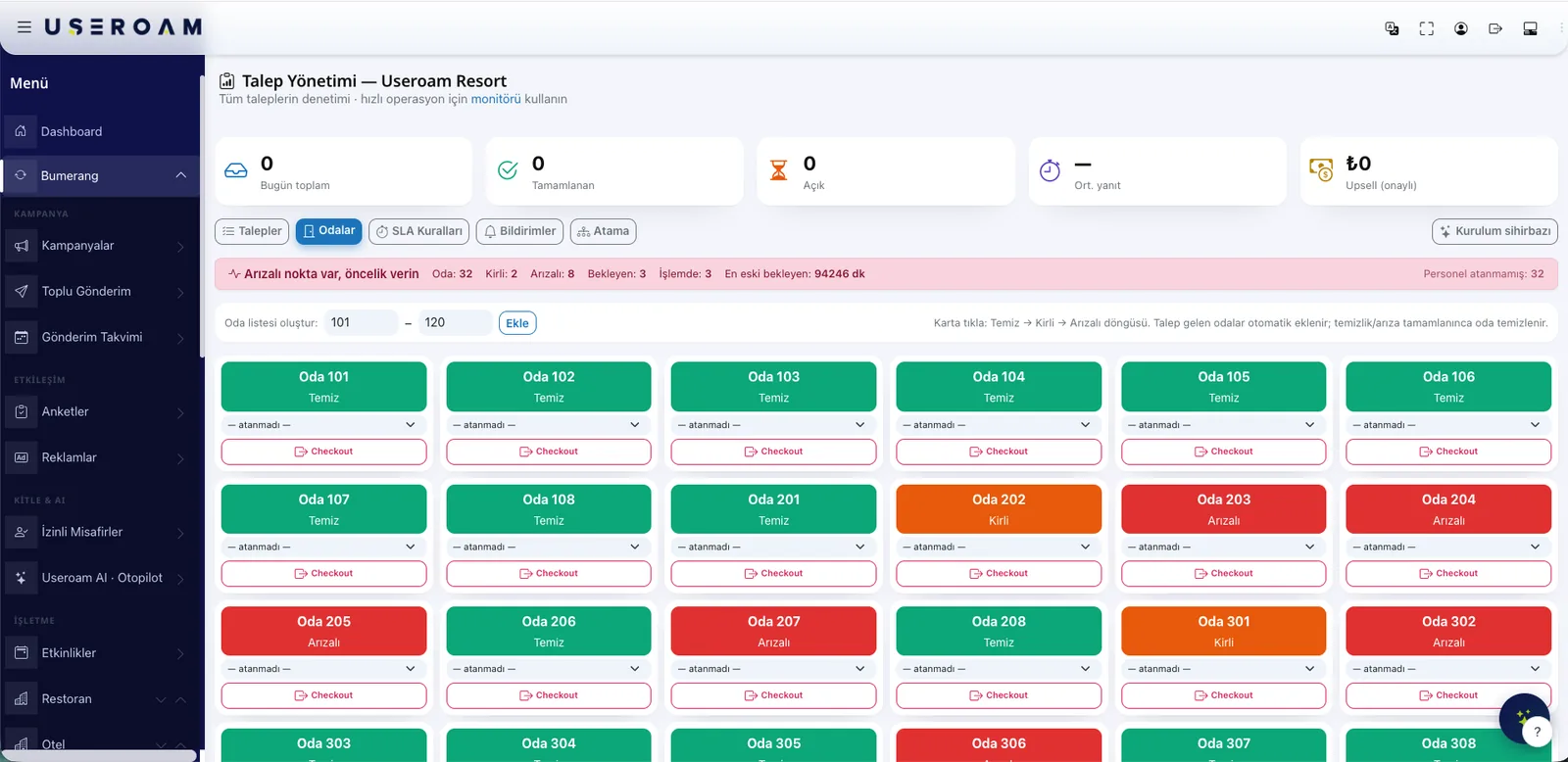This screenshot has width=1568, height=762.
Task: Click the Kampanyalar megaphone icon
Action: coord(22,246)
